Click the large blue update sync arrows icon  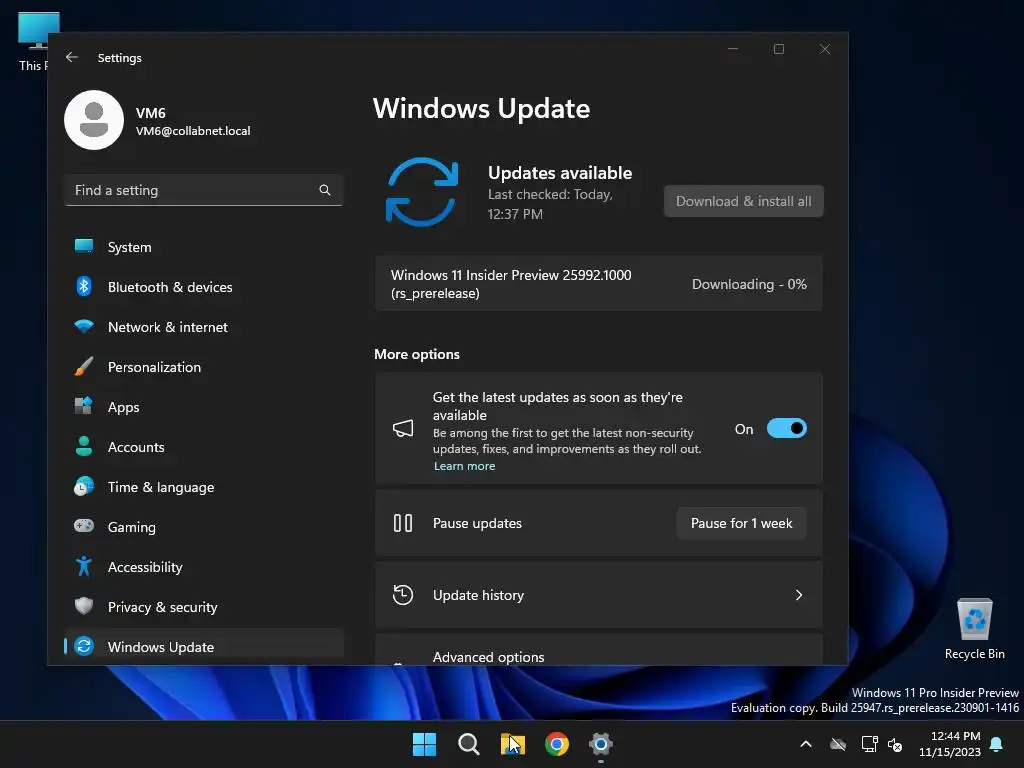point(422,192)
